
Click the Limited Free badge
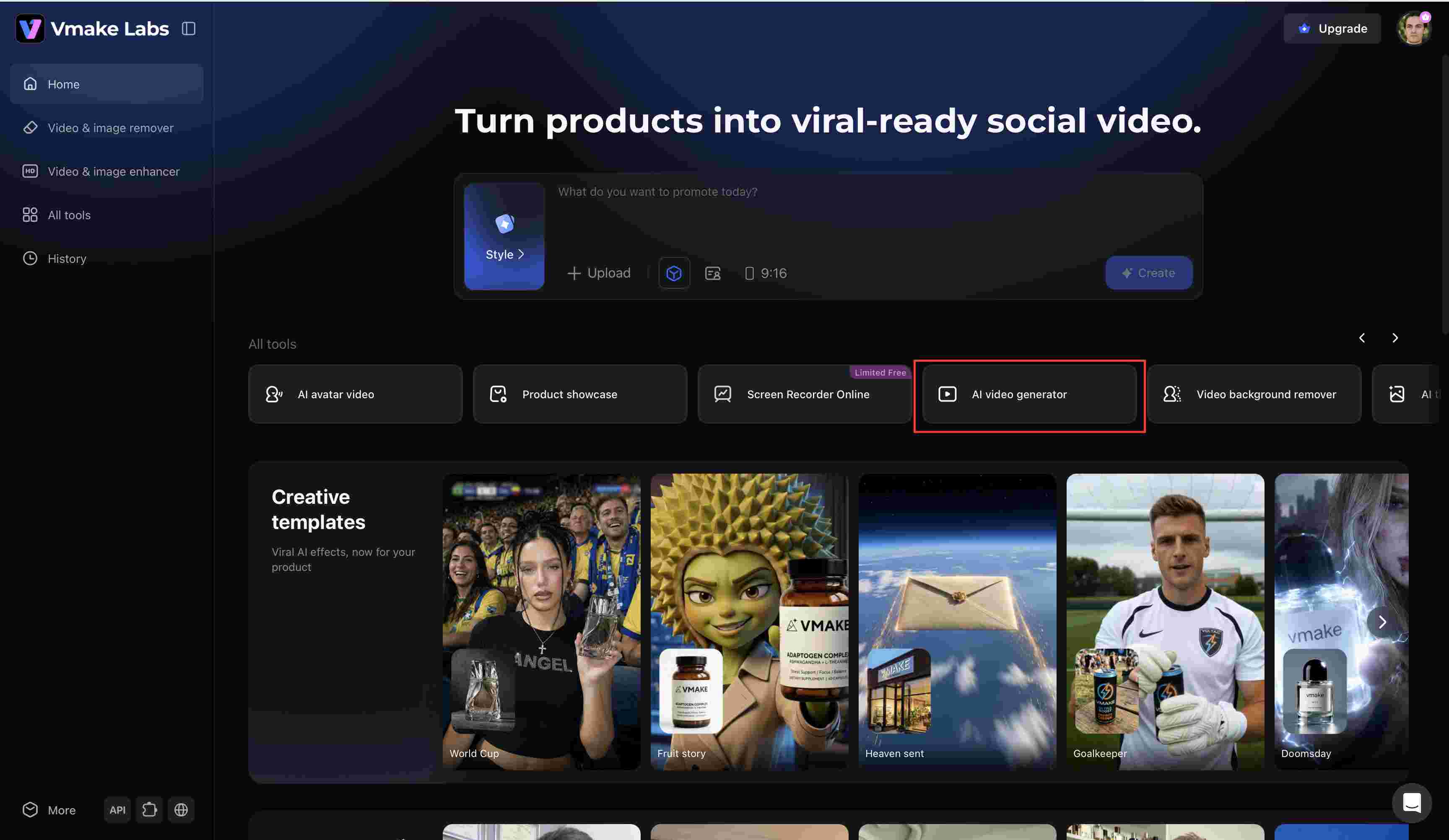coord(880,373)
